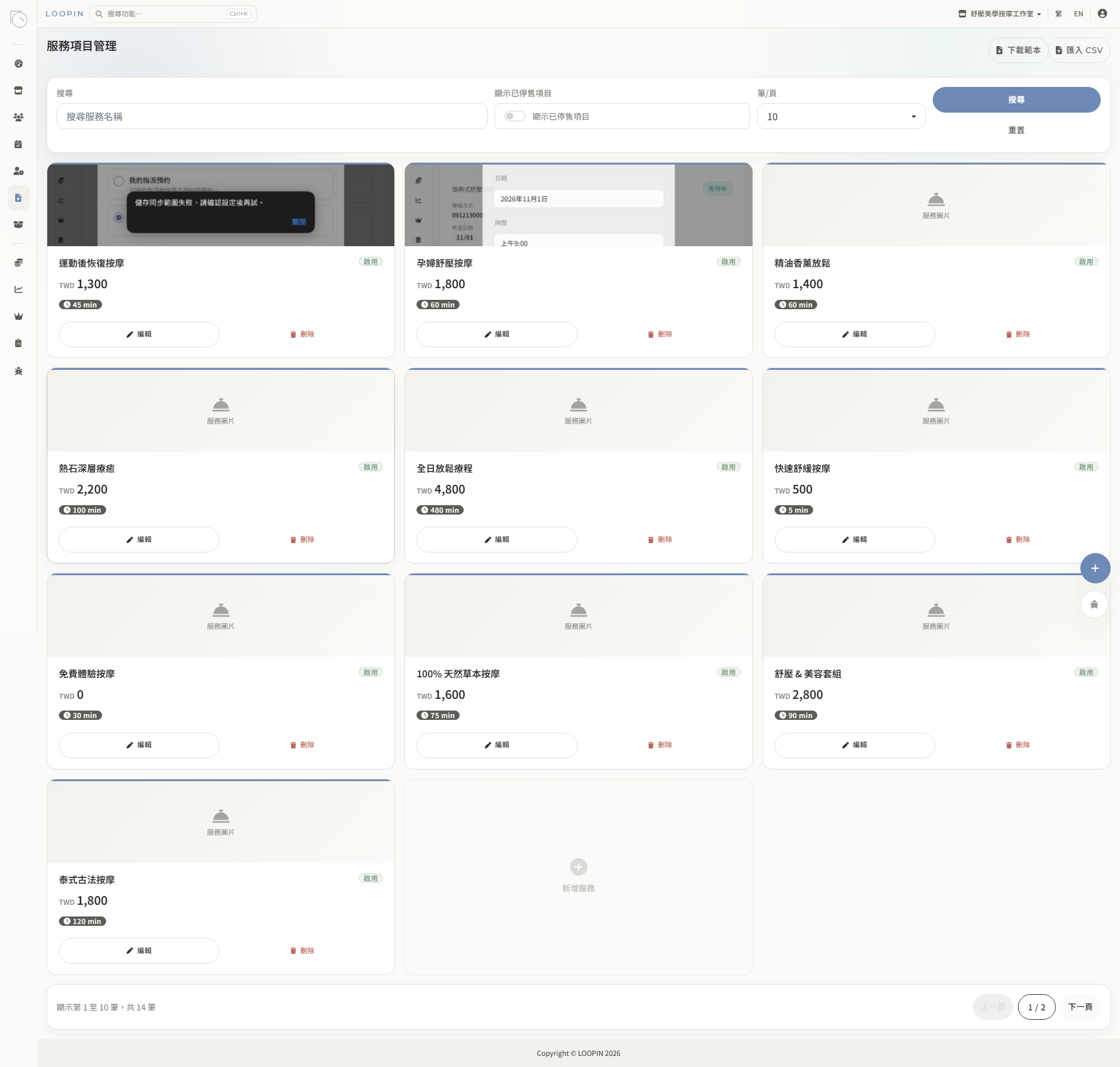Open the crown icon in sidebar
Screen dimensions: 1120x1067
(19, 316)
